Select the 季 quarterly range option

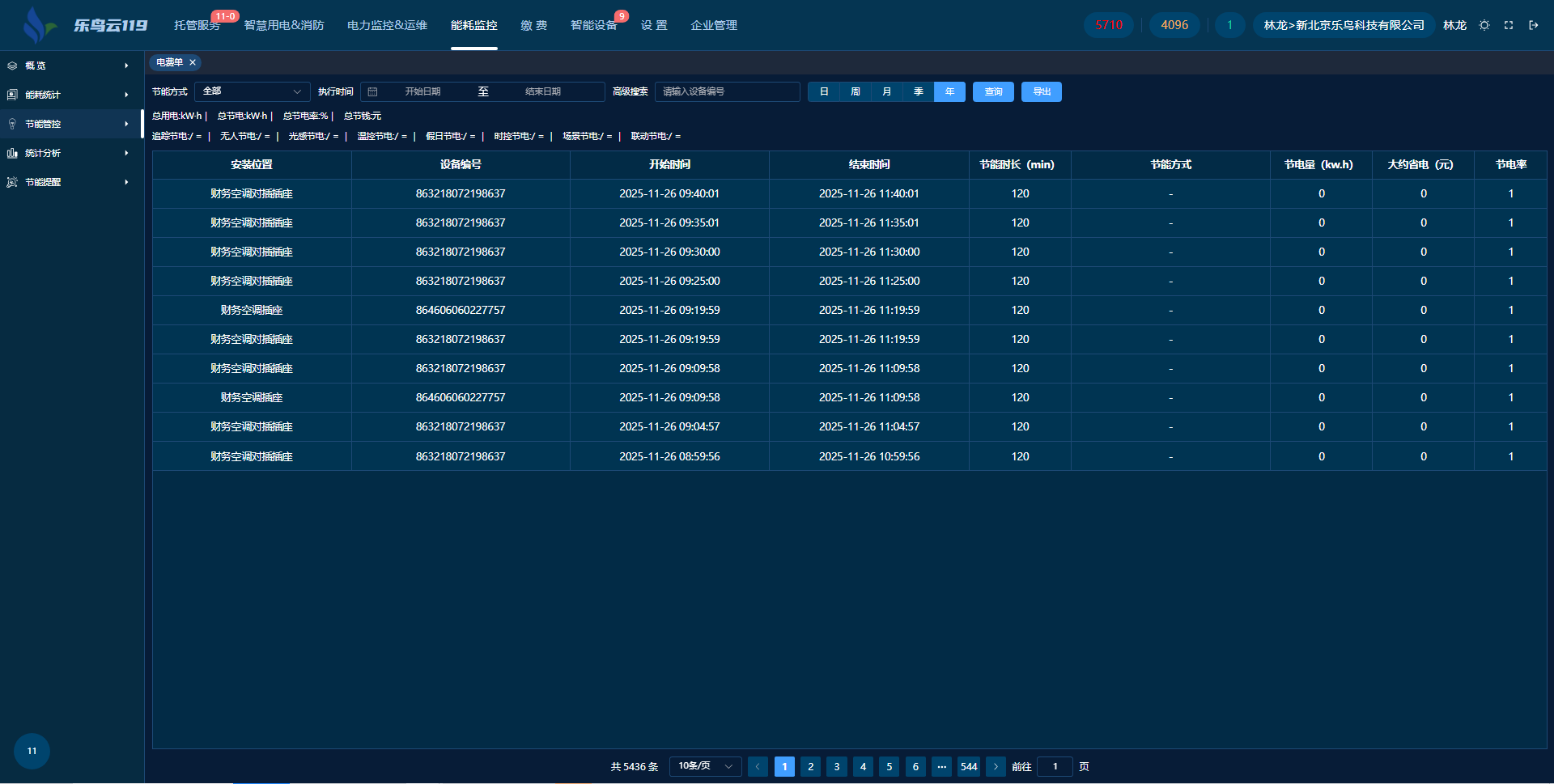pyautogui.click(x=919, y=92)
